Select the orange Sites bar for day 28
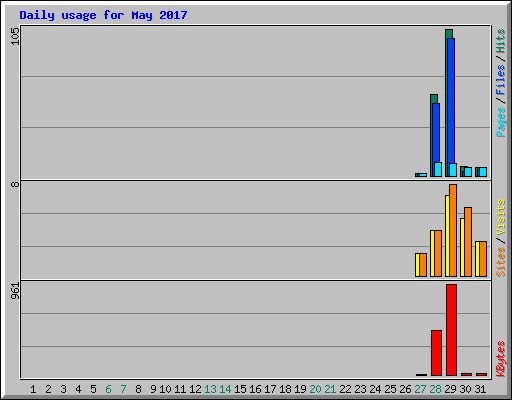 coord(438,253)
